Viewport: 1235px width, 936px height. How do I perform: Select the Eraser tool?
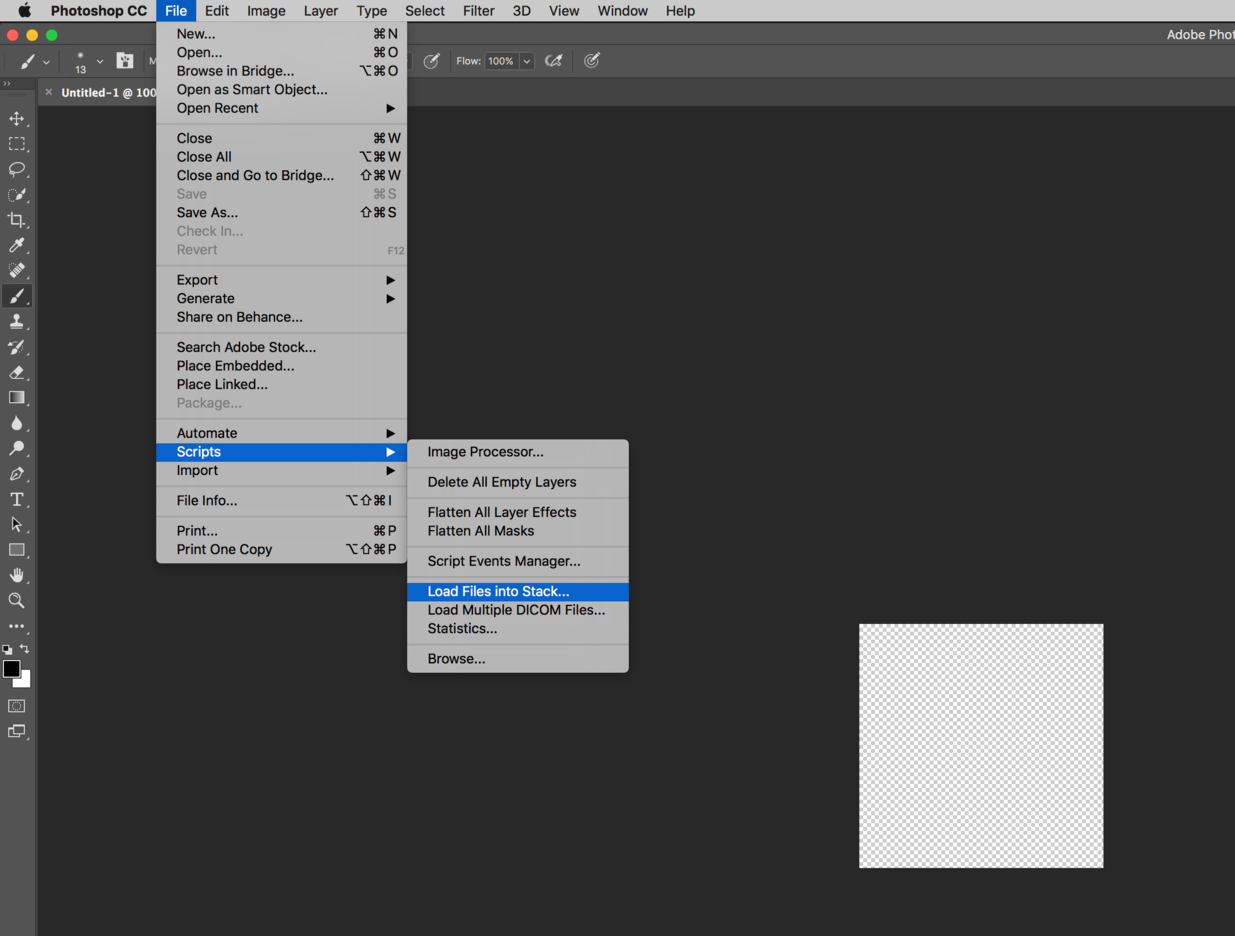[x=17, y=372]
